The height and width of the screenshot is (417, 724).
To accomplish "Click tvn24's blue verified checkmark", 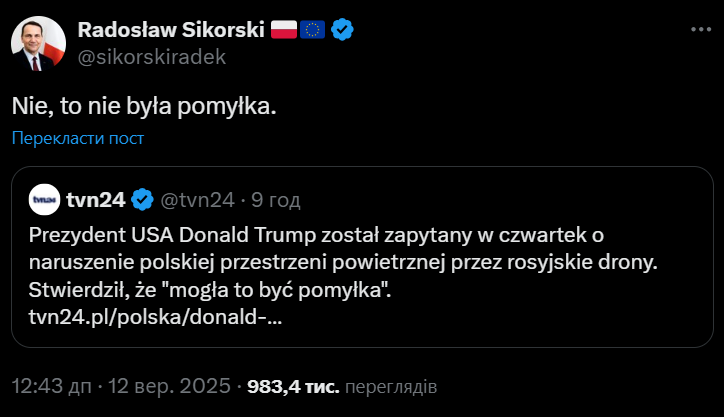I will pos(143,200).
